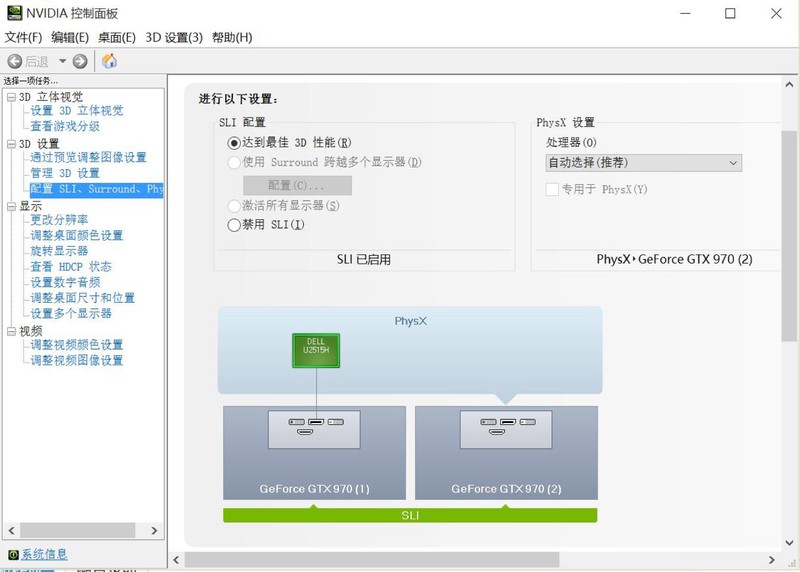Maximize the NVIDIA 控制面板 window
Screen dimensions: 800x572
(730, 13)
